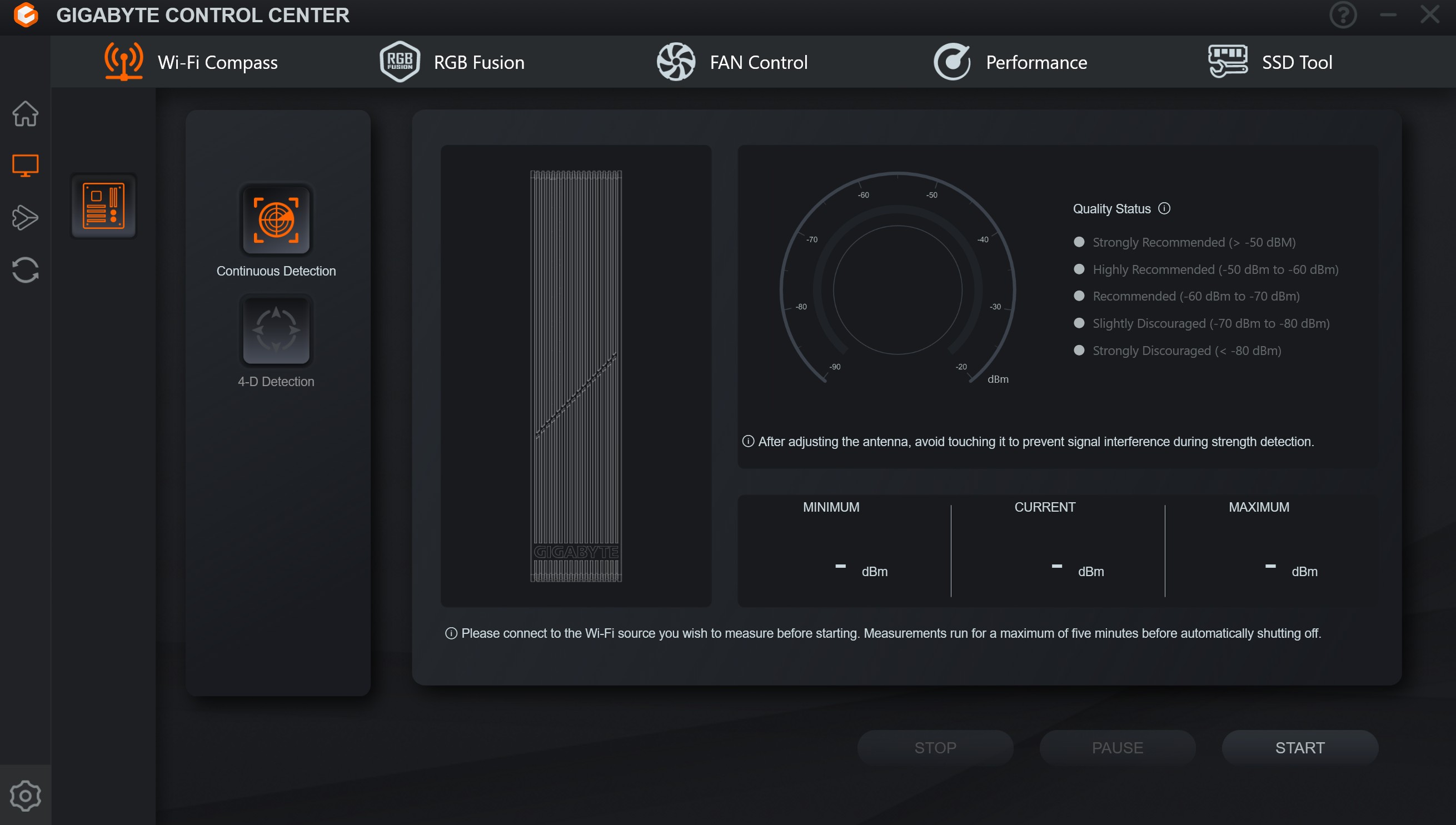Image resolution: width=1456 pixels, height=825 pixels.
Task: Click the 'Quality Status' heading
Action: coord(1111,208)
